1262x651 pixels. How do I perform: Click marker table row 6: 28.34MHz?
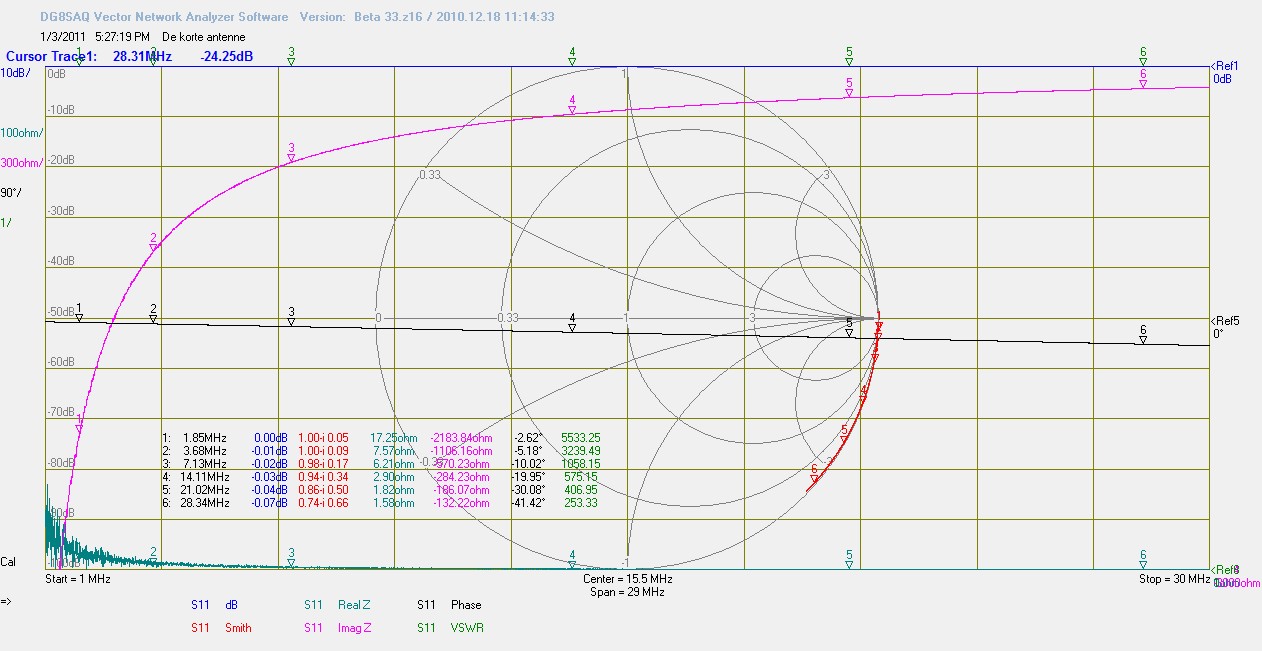click(381, 503)
